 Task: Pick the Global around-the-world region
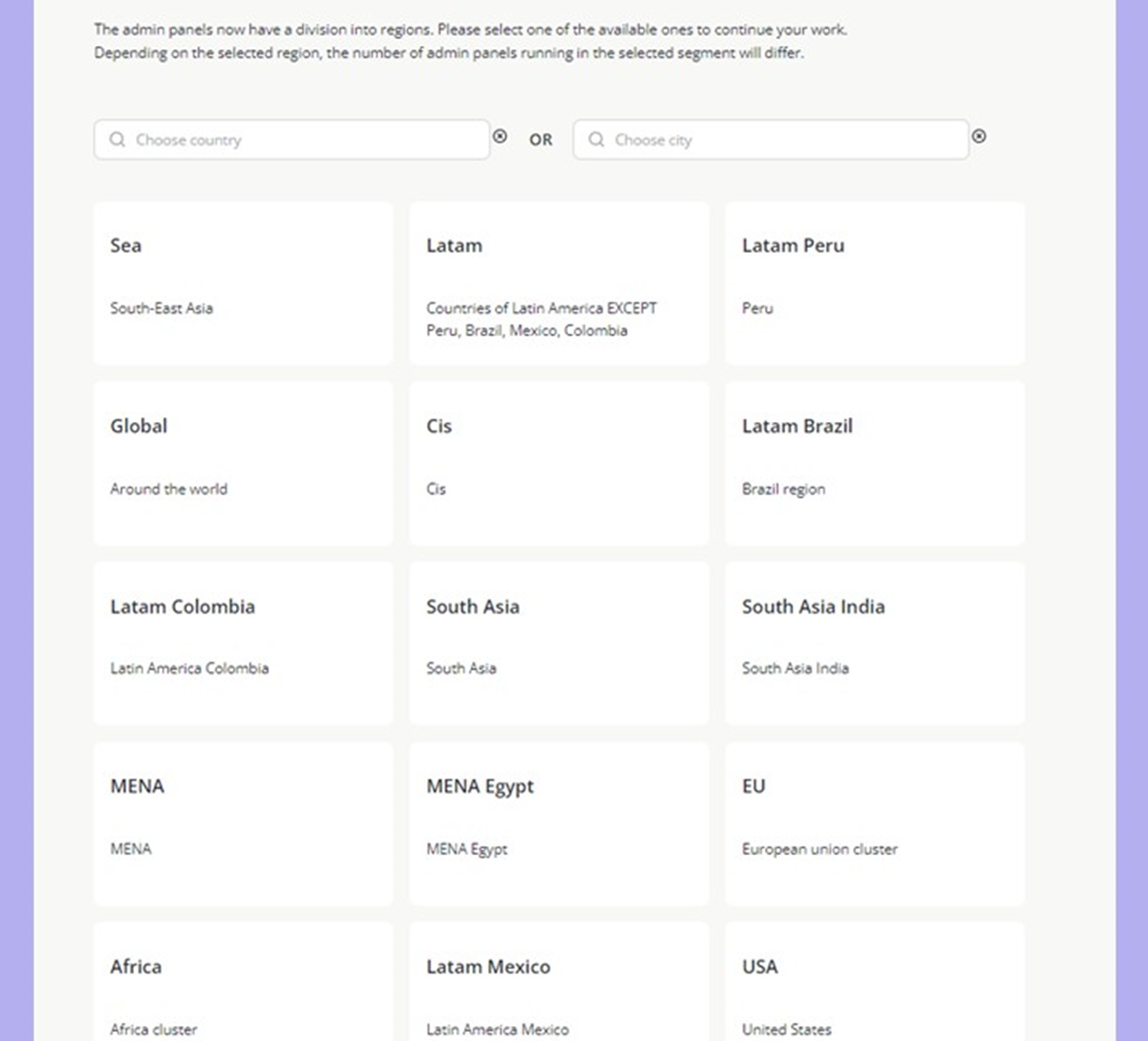pyautogui.click(x=243, y=464)
